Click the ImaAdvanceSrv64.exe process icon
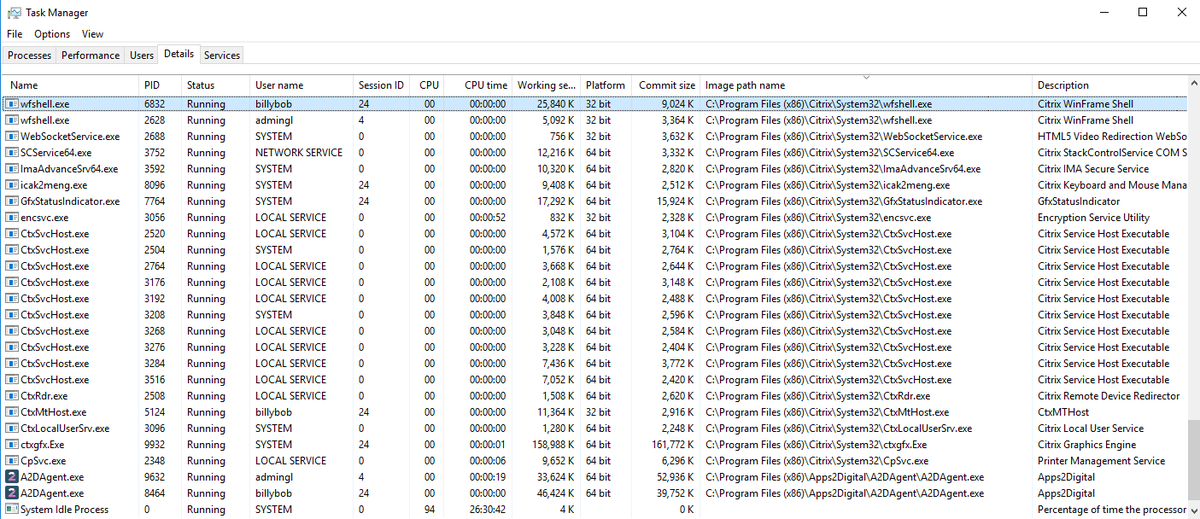 pos(12,169)
